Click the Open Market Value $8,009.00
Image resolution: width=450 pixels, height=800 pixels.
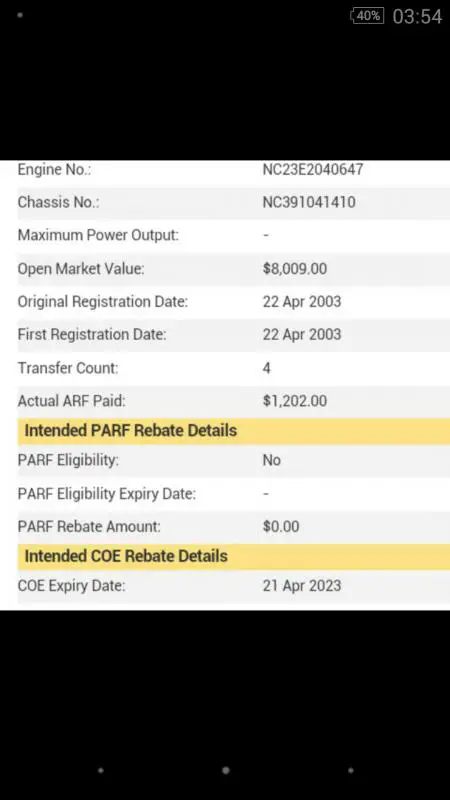coord(295,269)
